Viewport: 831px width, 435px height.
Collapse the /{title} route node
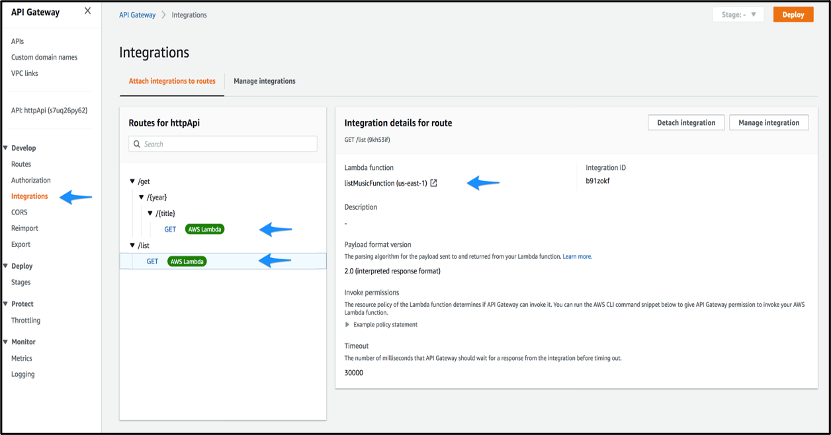coord(150,213)
